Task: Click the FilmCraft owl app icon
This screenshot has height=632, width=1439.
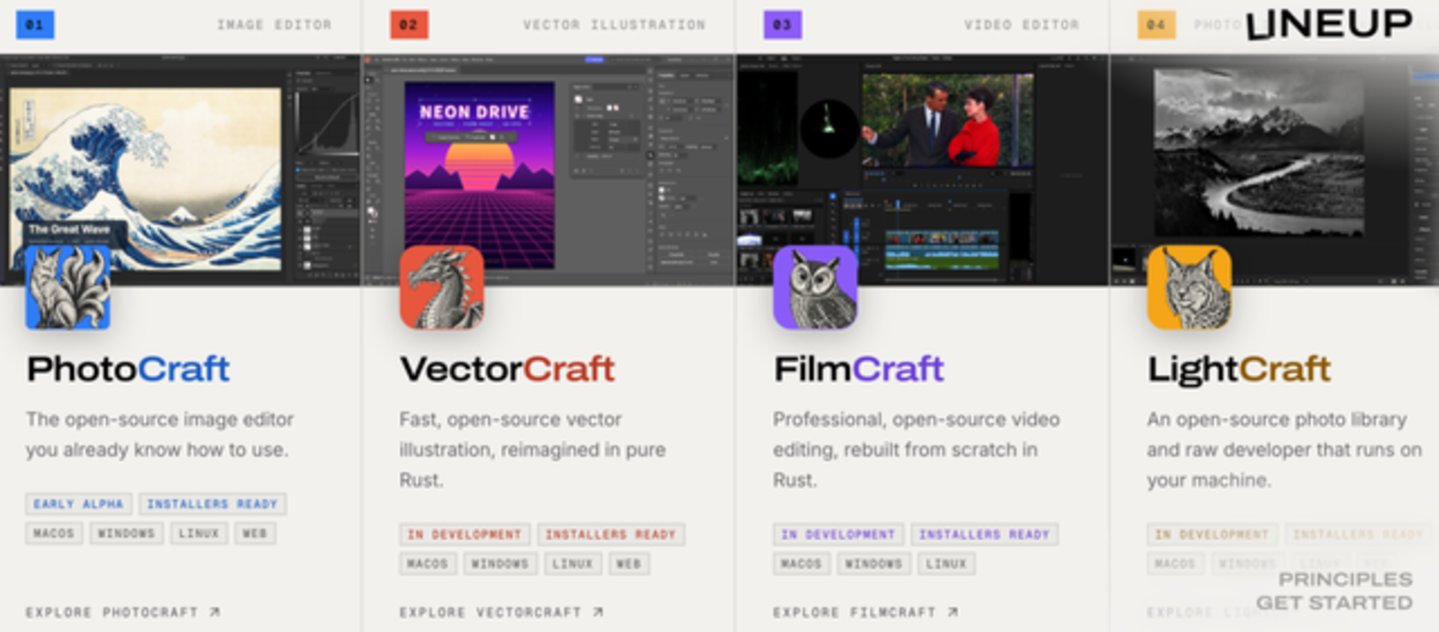Action: tap(815, 287)
